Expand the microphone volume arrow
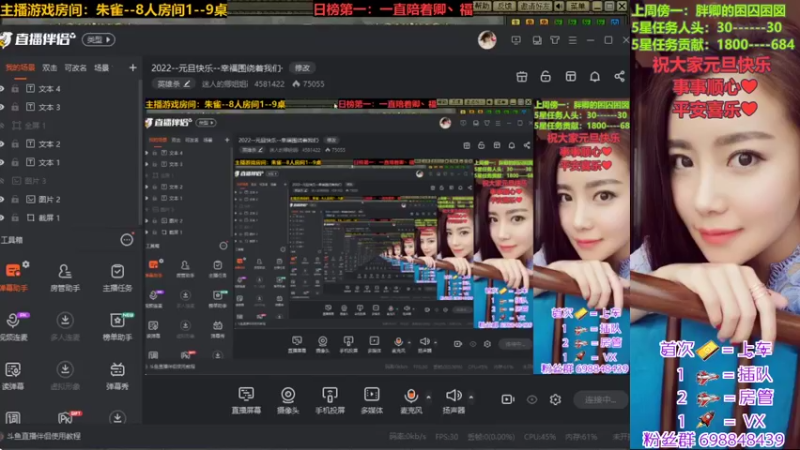 click(x=428, y=396)
